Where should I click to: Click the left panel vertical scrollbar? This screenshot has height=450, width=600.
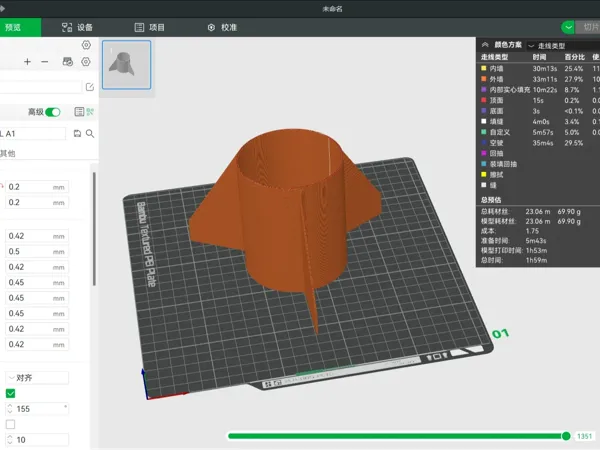pyautogui.click(x=94, y=229)
